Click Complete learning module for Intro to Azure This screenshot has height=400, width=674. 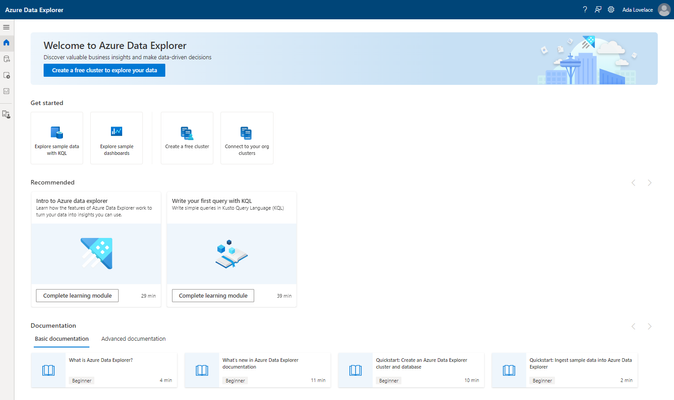[77, 296]
